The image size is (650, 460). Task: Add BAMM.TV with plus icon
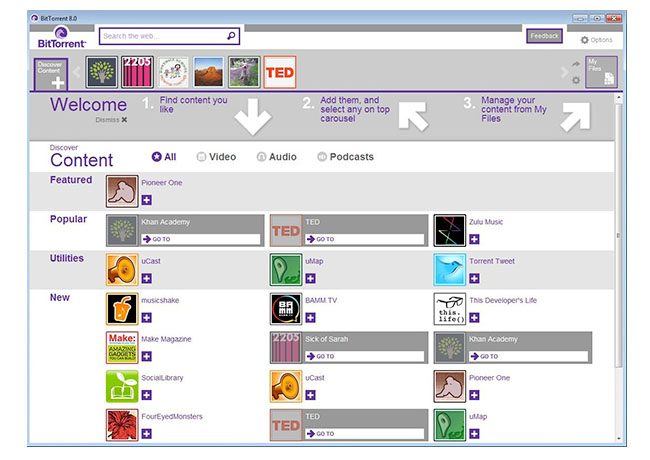[x=310, y=317]
